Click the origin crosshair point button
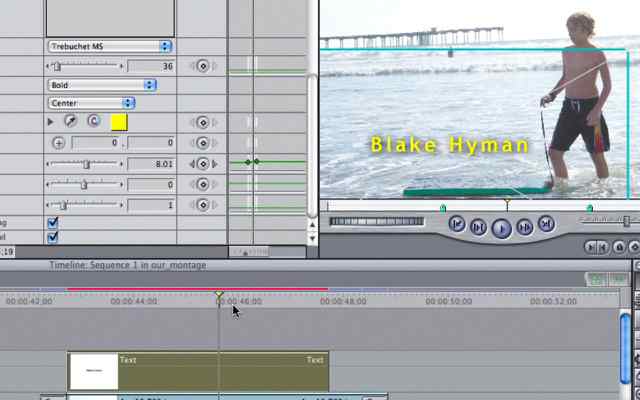 tap(58, 143)
